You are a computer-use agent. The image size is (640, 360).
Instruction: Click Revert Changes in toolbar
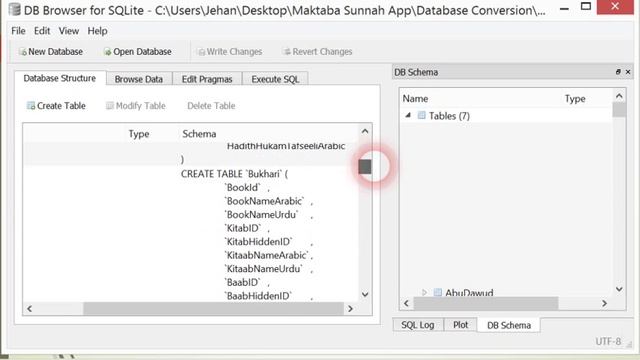point(318,52)
